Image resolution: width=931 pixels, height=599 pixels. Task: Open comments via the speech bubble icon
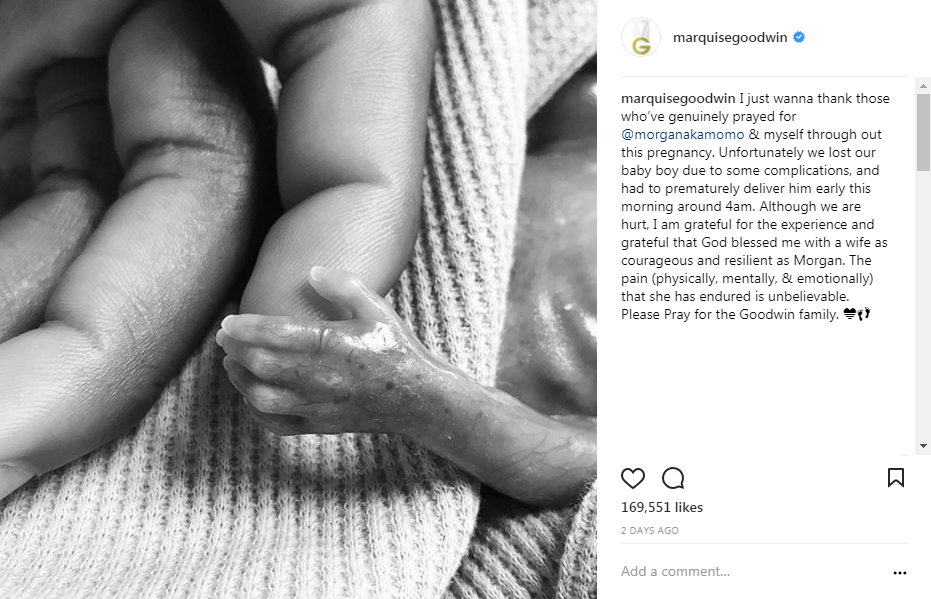point(673,478)
